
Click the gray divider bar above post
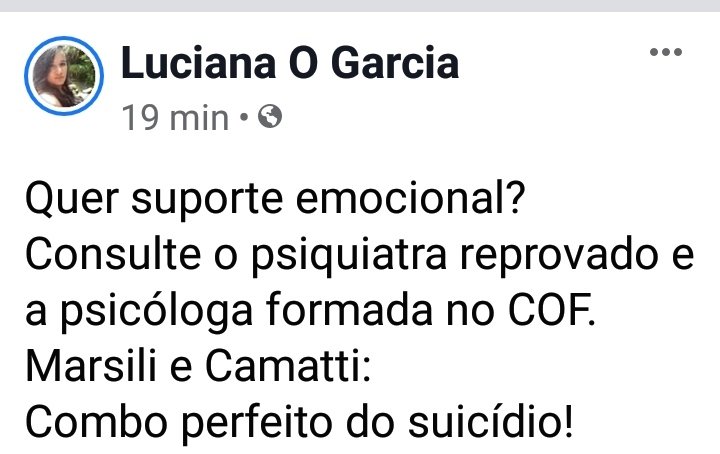coord(360,6)
